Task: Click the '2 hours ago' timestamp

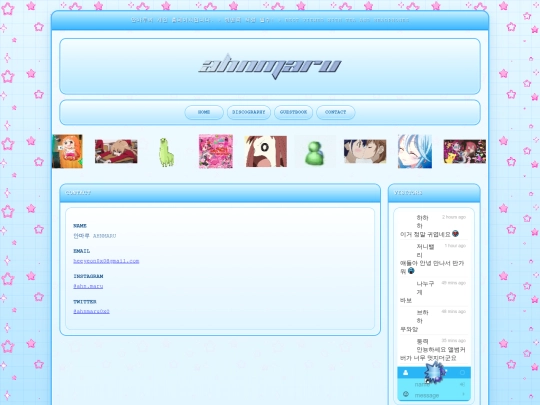Action: 454,217
